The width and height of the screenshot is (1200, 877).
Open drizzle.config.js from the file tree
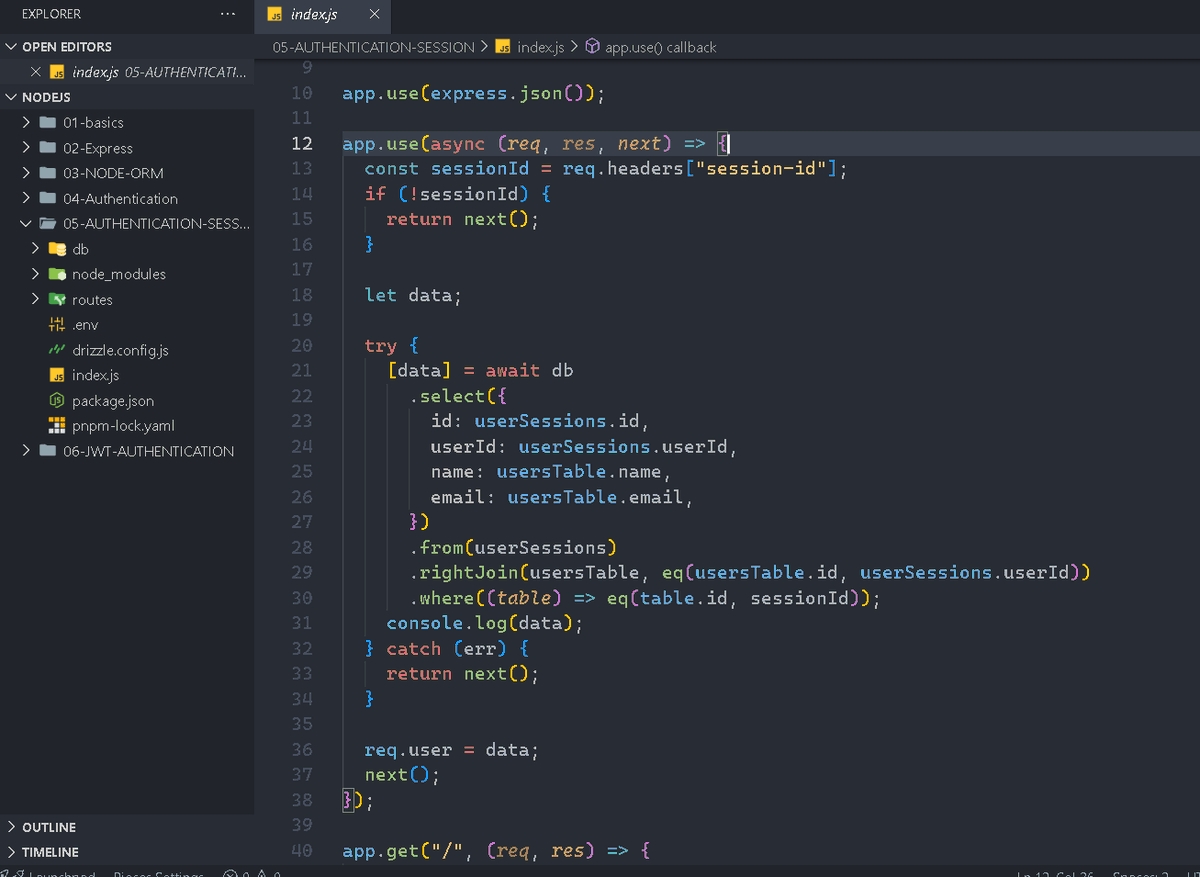(x=120, y=350)
